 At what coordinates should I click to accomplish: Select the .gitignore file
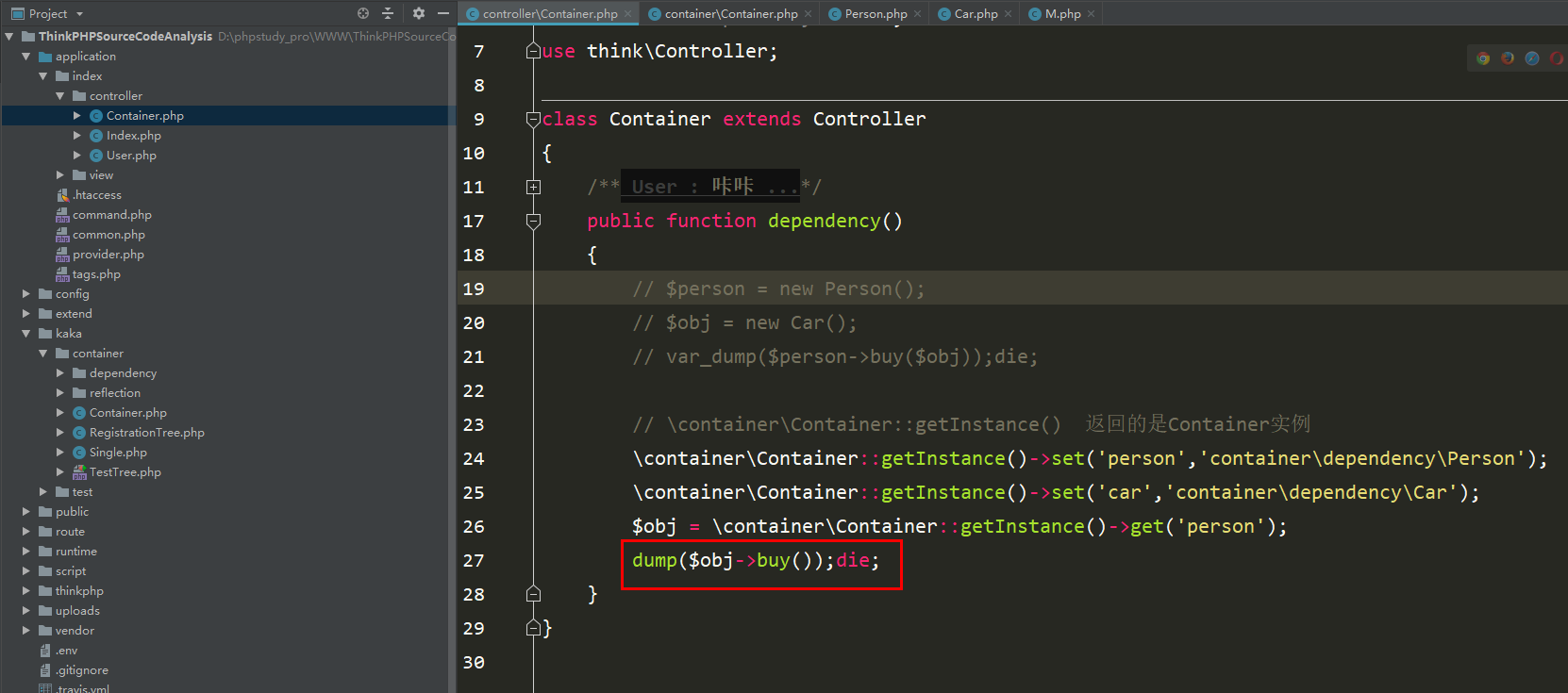[x=81, y=670]
